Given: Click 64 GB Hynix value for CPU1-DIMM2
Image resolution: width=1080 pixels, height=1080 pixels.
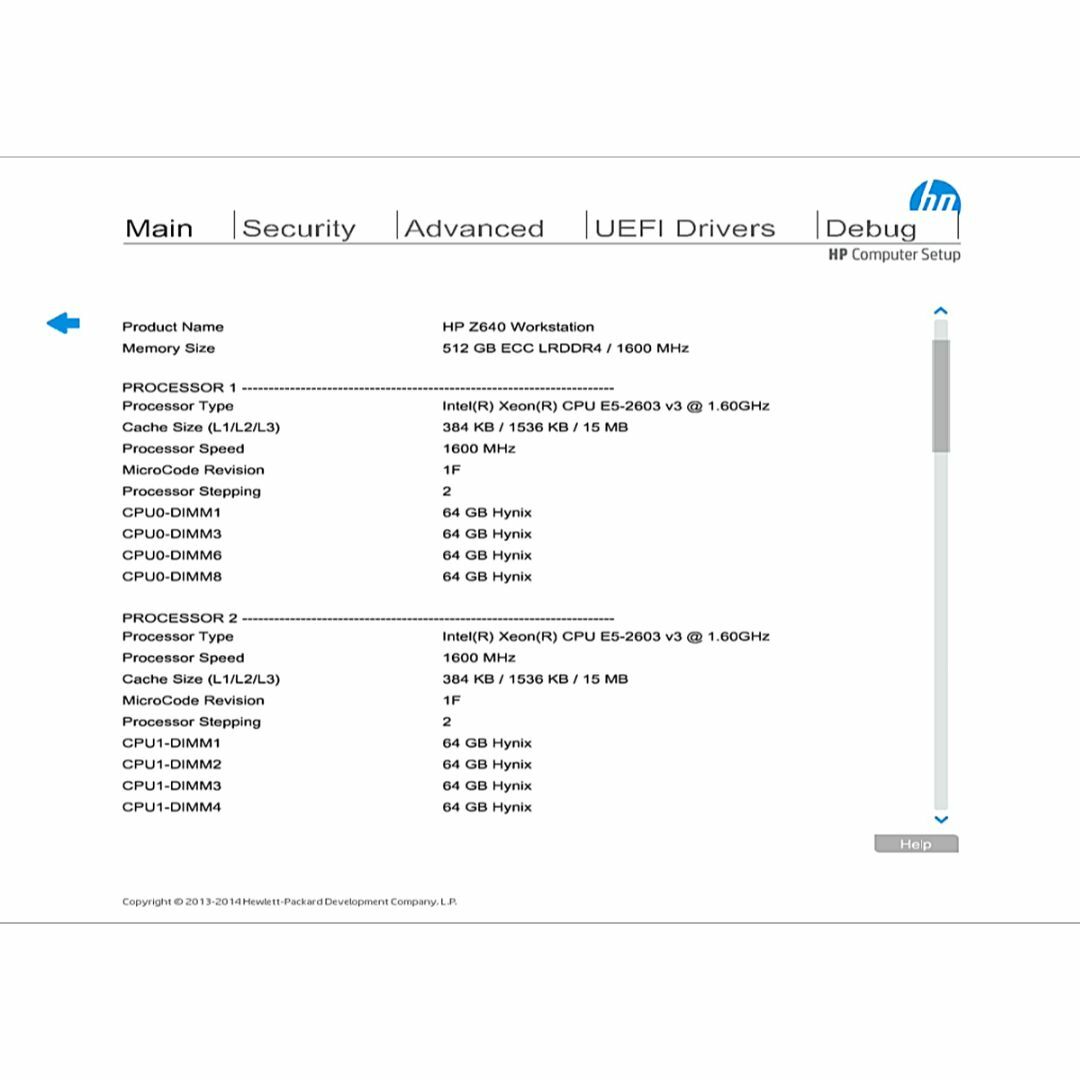Looking at the screenshot, I should click(x=487, y=765).
